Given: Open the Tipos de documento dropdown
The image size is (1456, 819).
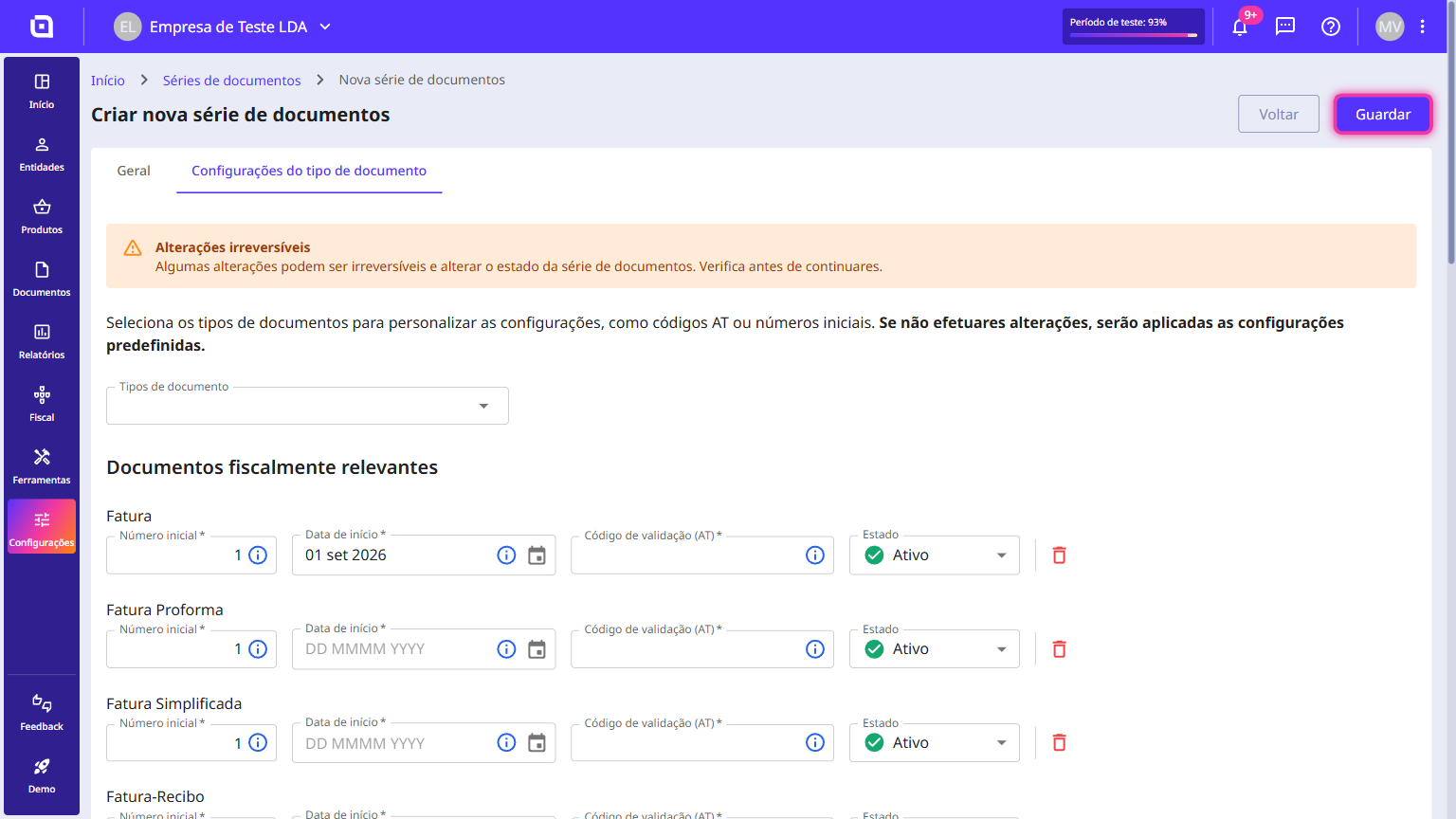Looking at the screenshot, I should (307, 406).
